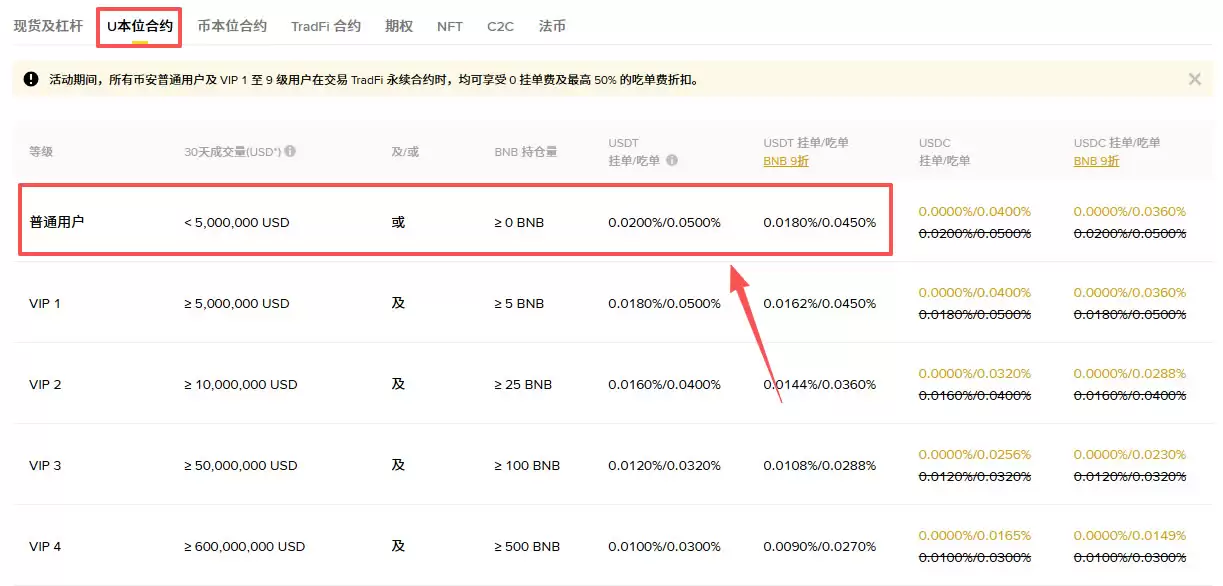1223x586 pixels.
Task: Click the 0.0144%/0.0360% BNB discount cell
Action: pyautogui.click(x=820, y=384)
